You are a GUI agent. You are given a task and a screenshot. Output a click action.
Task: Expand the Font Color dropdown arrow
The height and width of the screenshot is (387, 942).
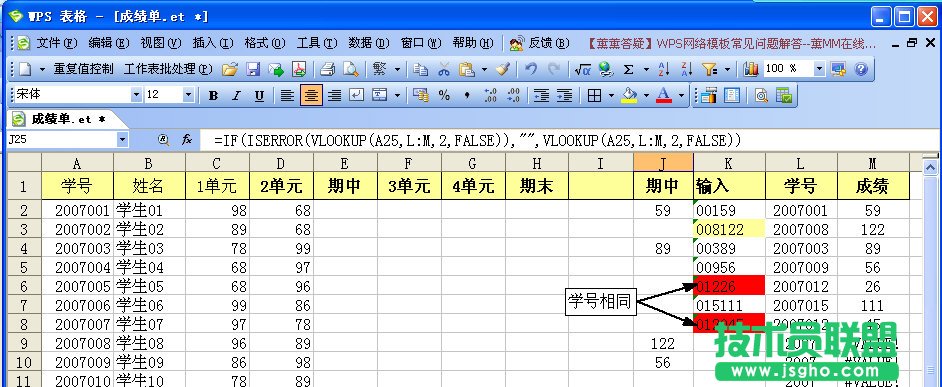point(681,95)
